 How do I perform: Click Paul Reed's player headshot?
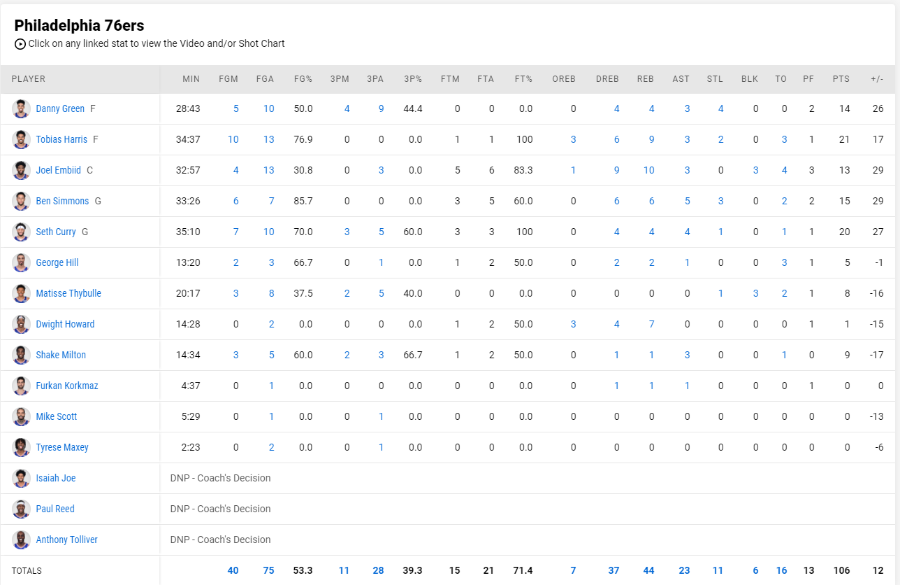coord(21,509)
